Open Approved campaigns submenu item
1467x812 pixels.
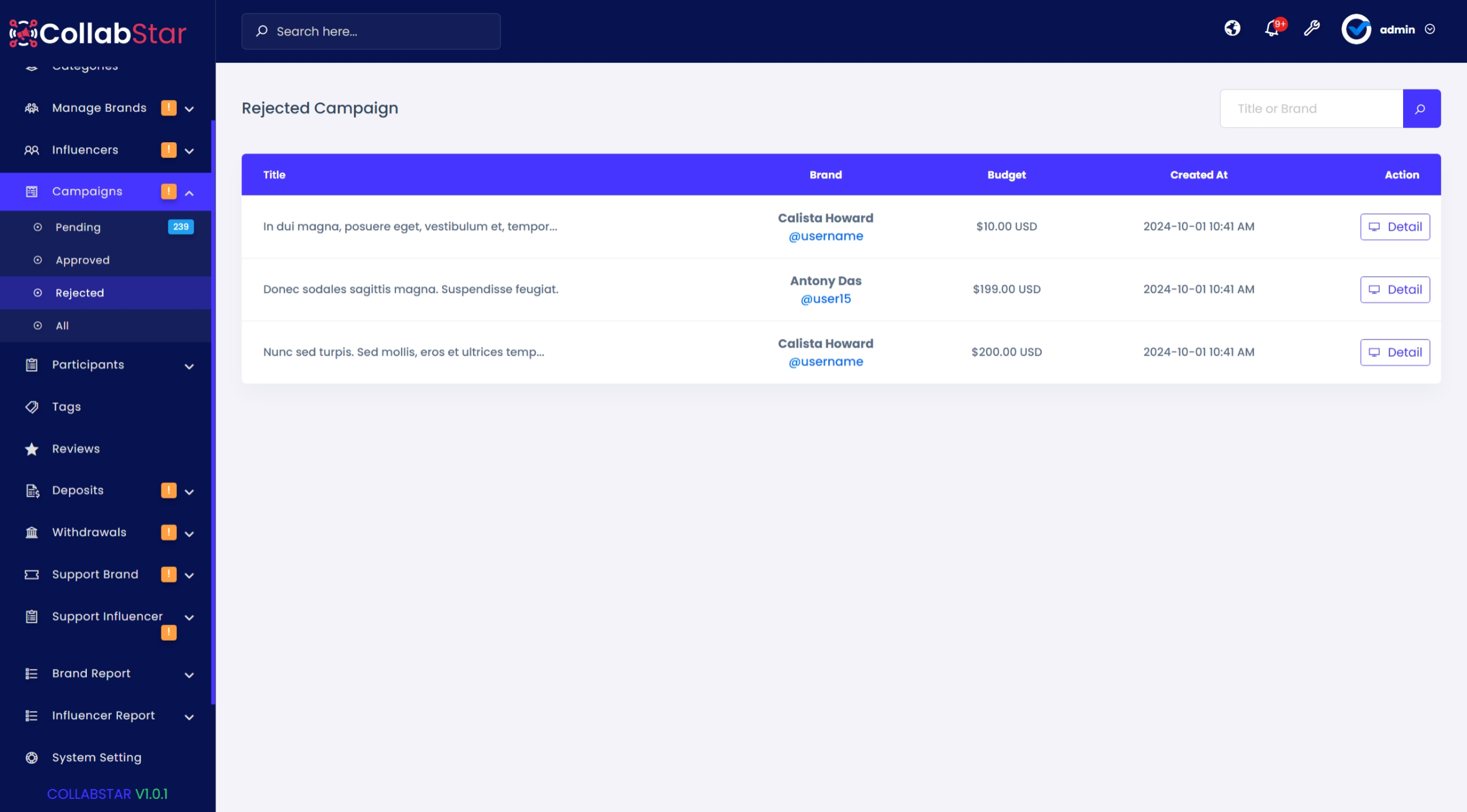(x=106, y=260)
